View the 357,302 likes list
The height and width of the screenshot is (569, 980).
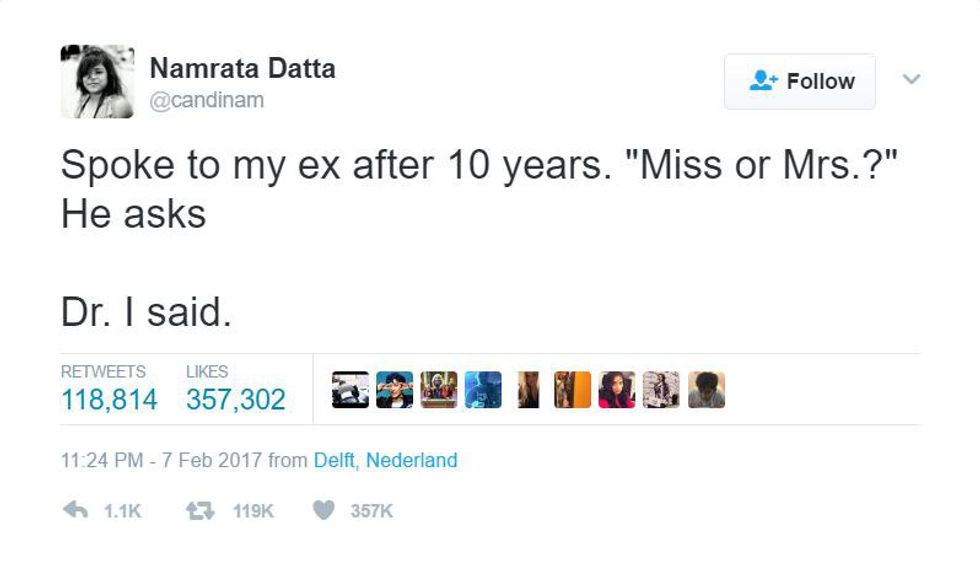236,400
